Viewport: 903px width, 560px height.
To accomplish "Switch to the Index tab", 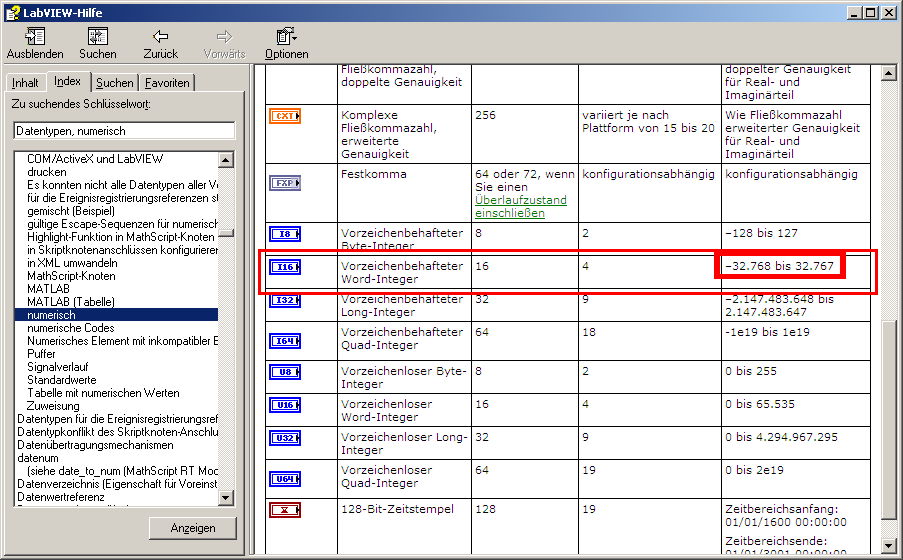I will (67, 81).
